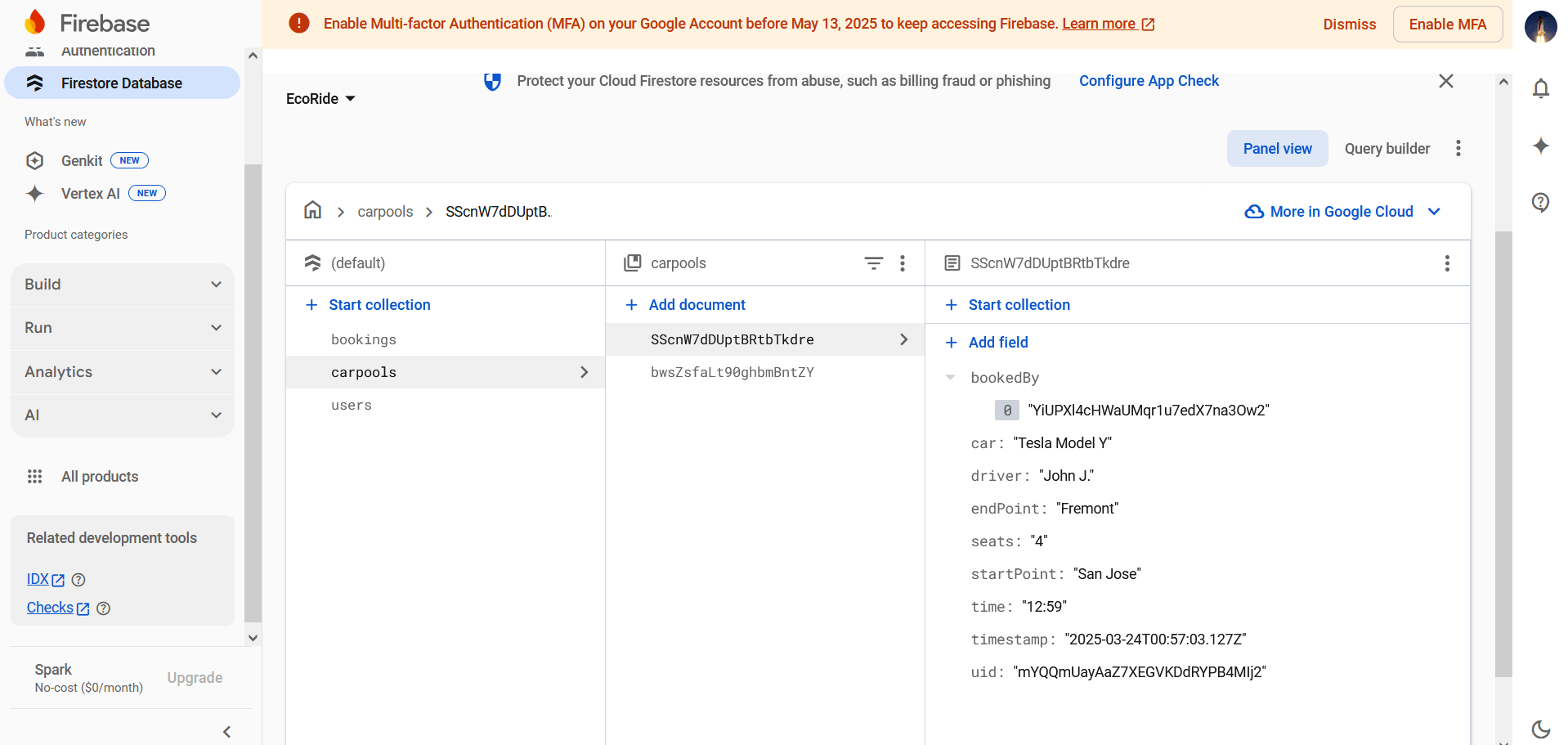Select Firestore Database in the sidebar
The height and width of the screenshot is (745, 1568).
coord(123,83)
